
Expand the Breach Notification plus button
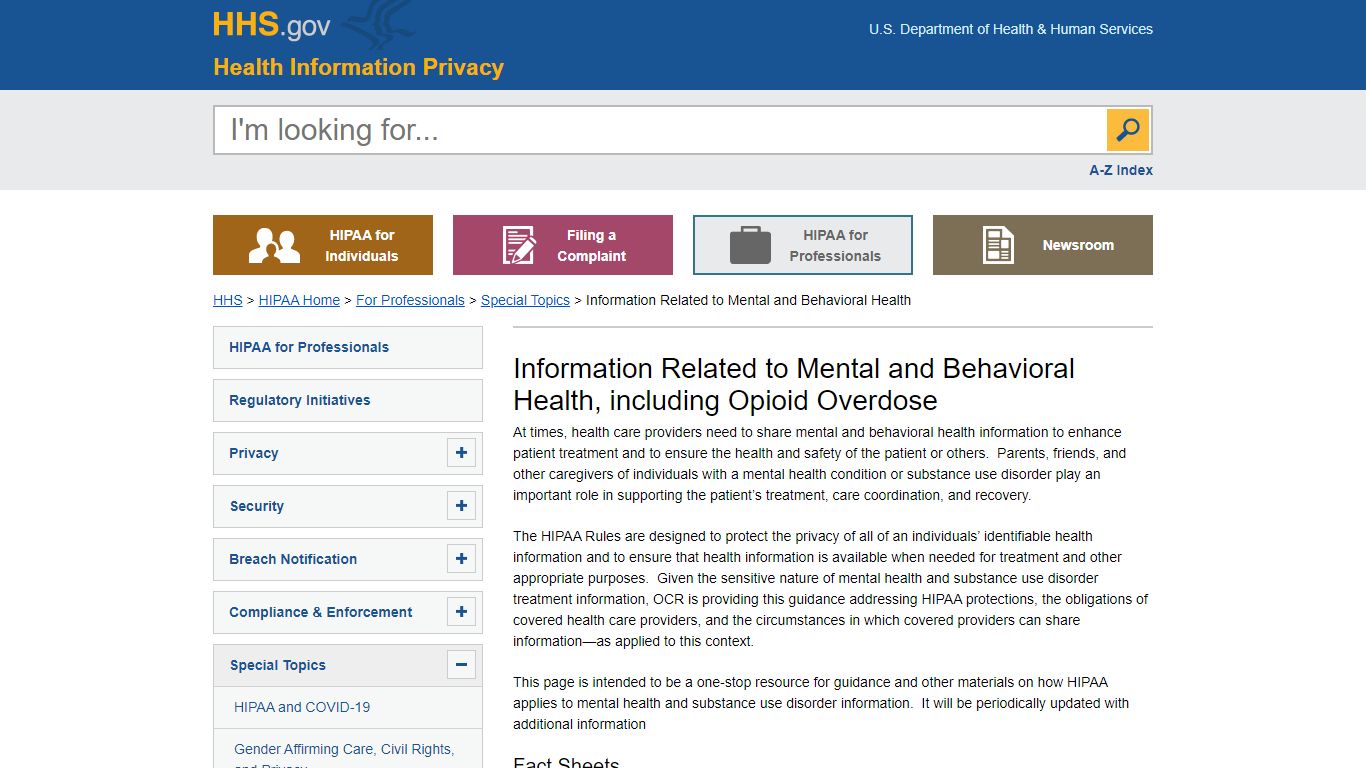coord(461,559)
